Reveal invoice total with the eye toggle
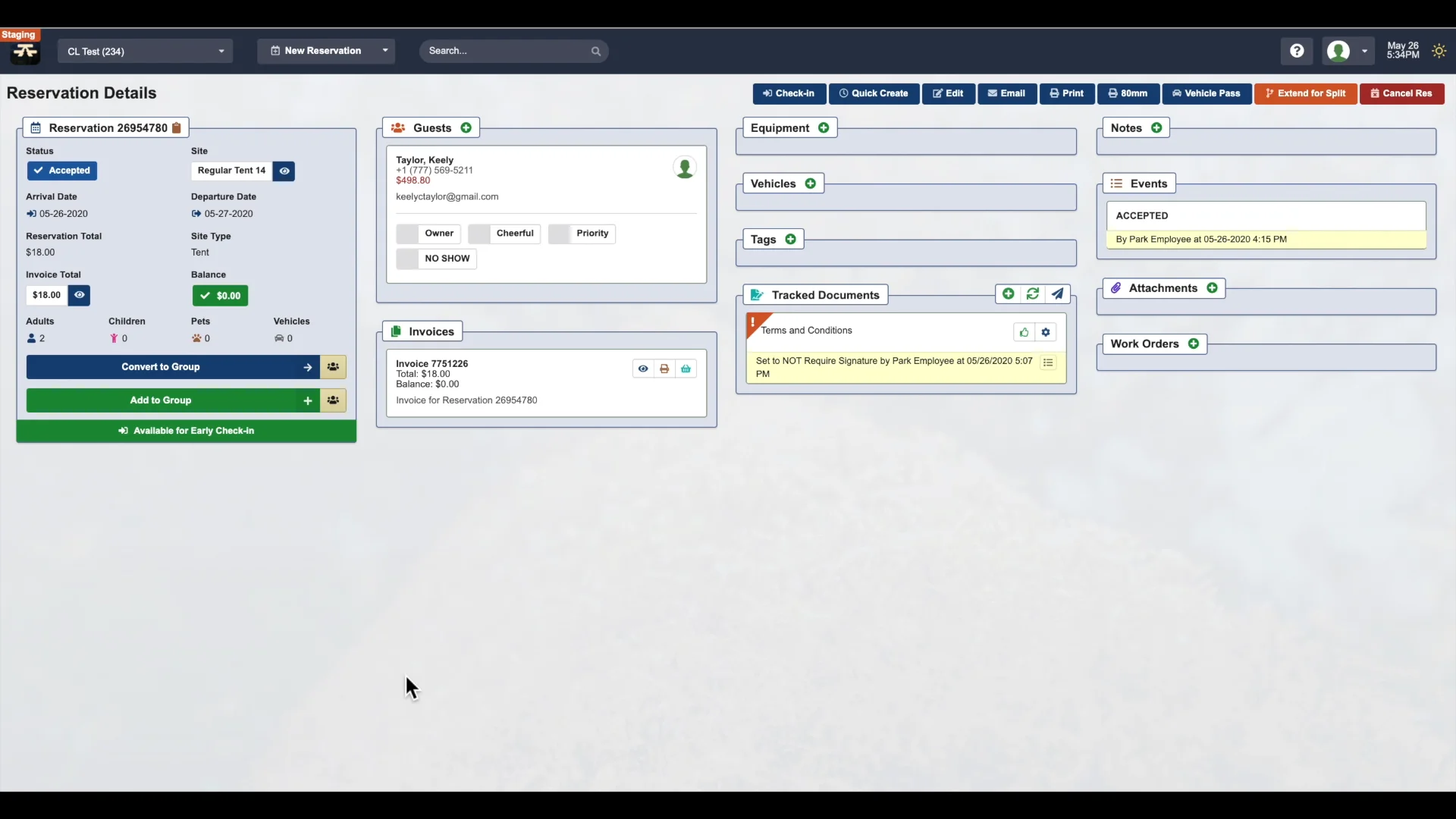This screenshot has width=1456, height=819. (x=79, y=295)
